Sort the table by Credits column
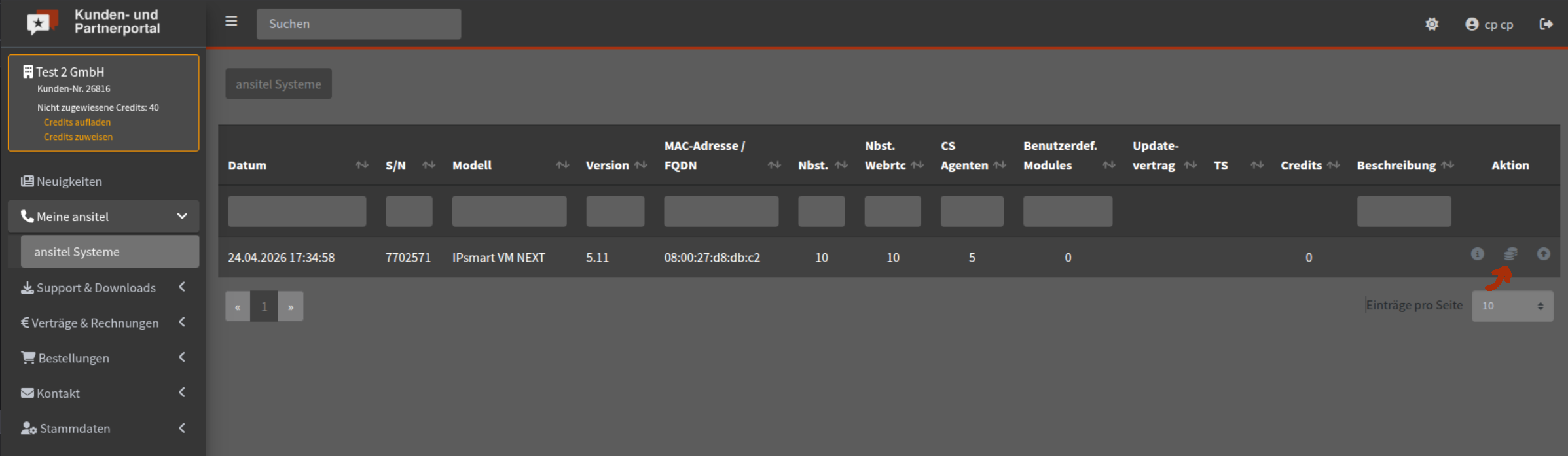Viewport: 1568px width, 456px height. pos(1333,165)
